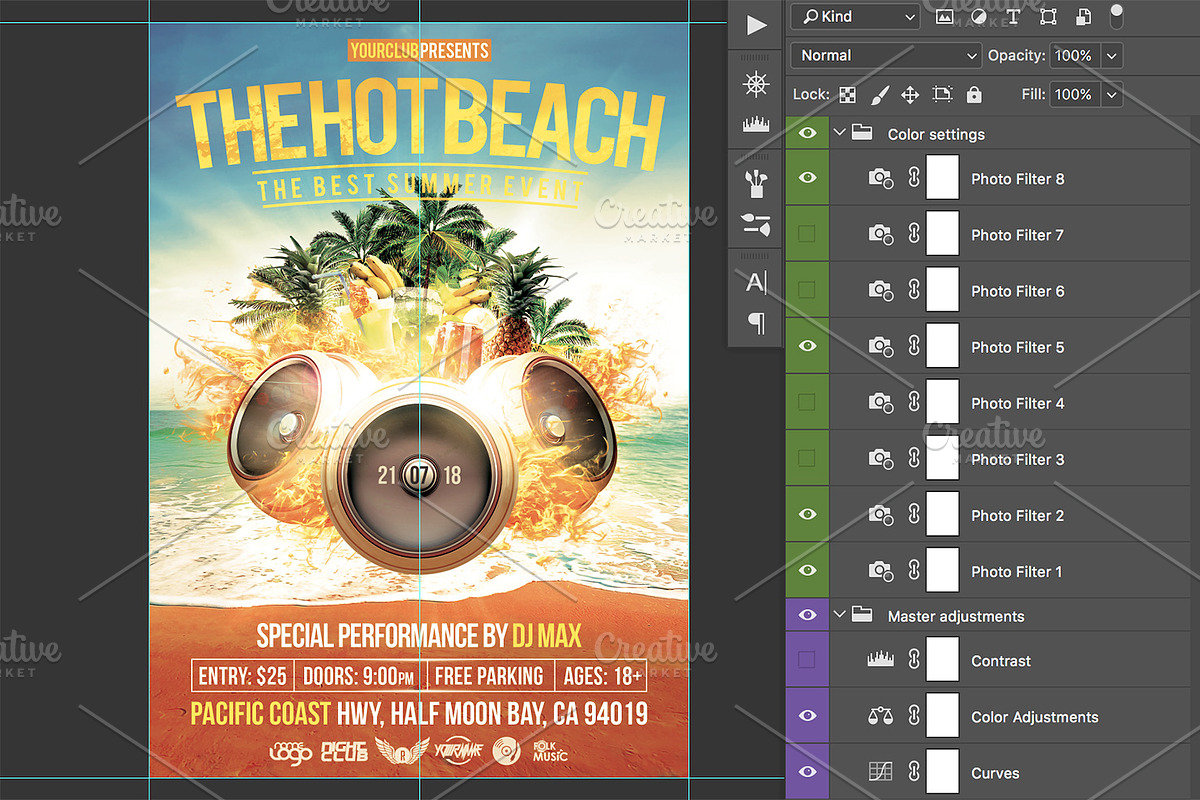Screen dimensions: 1200x800
Task: Click the 07 date circle on speaker
Action: pos(419,474)
